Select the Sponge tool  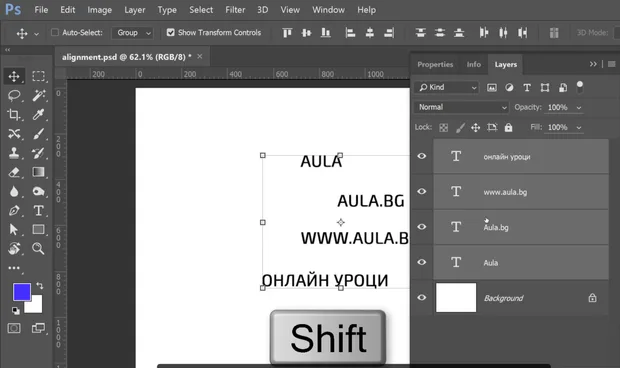[38, 191]
